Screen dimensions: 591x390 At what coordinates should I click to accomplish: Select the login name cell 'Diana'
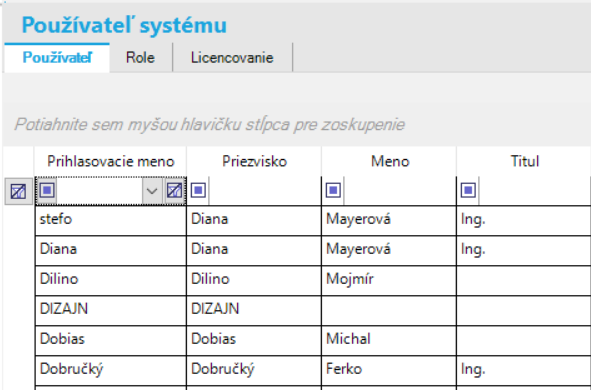[x=110, y=251]
